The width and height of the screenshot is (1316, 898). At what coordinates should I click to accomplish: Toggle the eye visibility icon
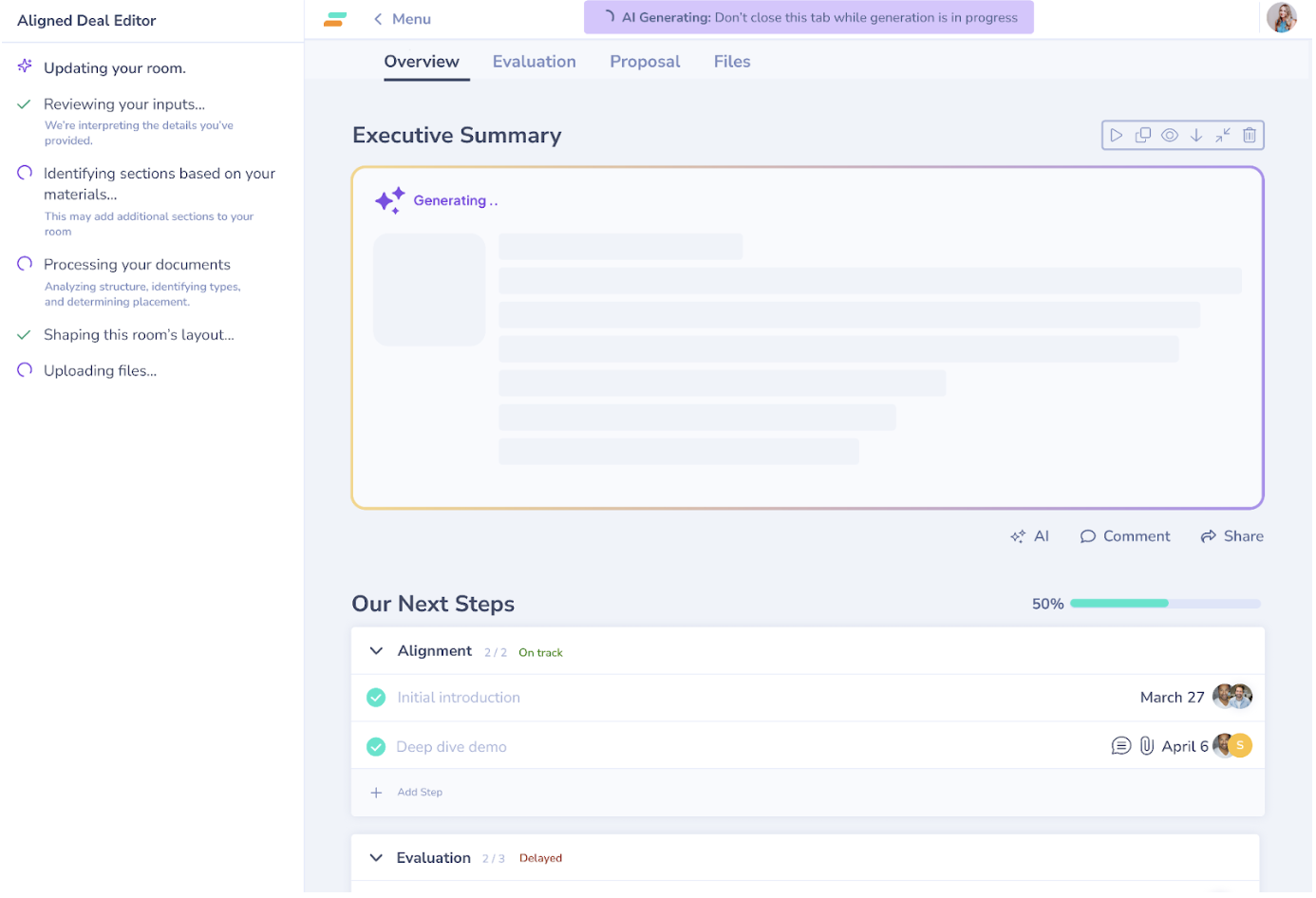click(x=1170, y=136)
